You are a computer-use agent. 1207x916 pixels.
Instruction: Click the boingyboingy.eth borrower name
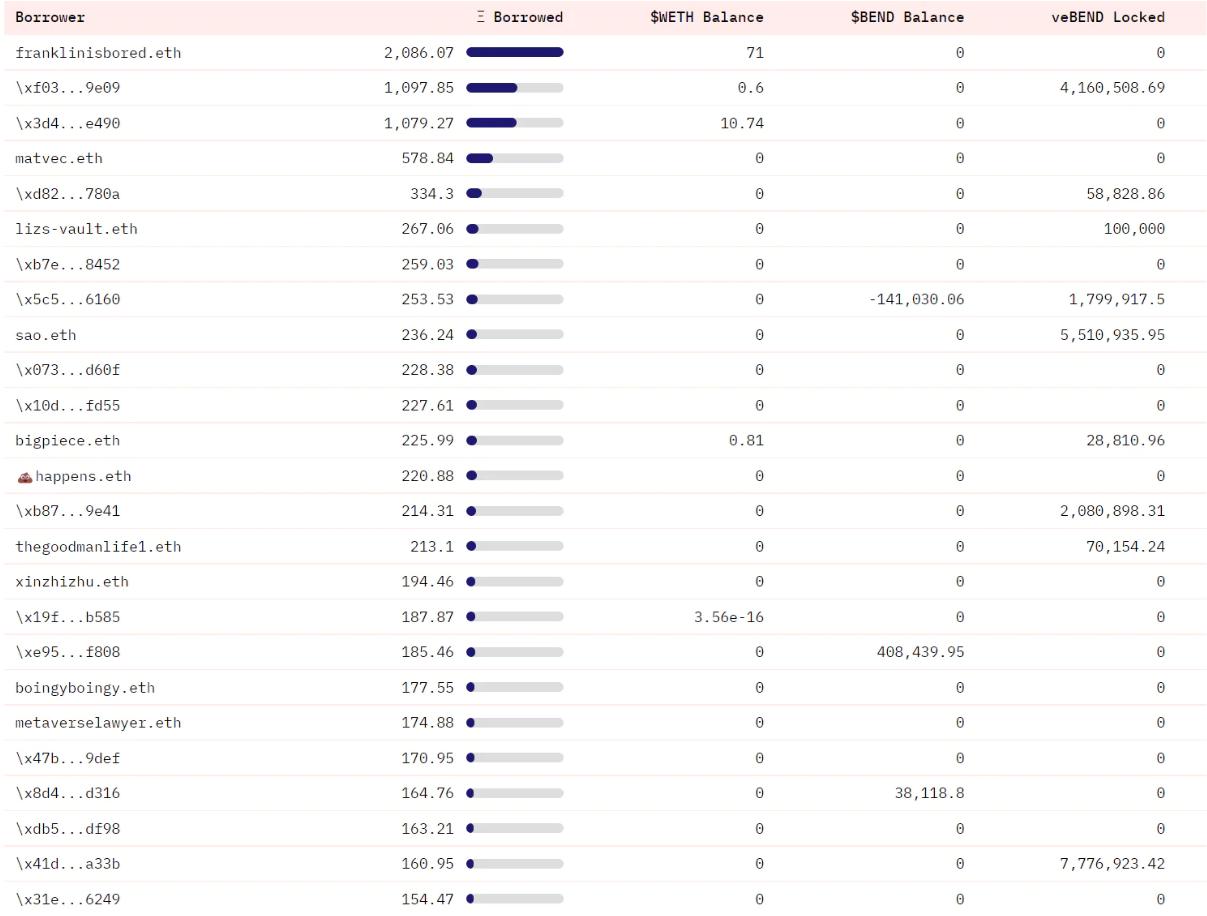click(x=85, y=688)
